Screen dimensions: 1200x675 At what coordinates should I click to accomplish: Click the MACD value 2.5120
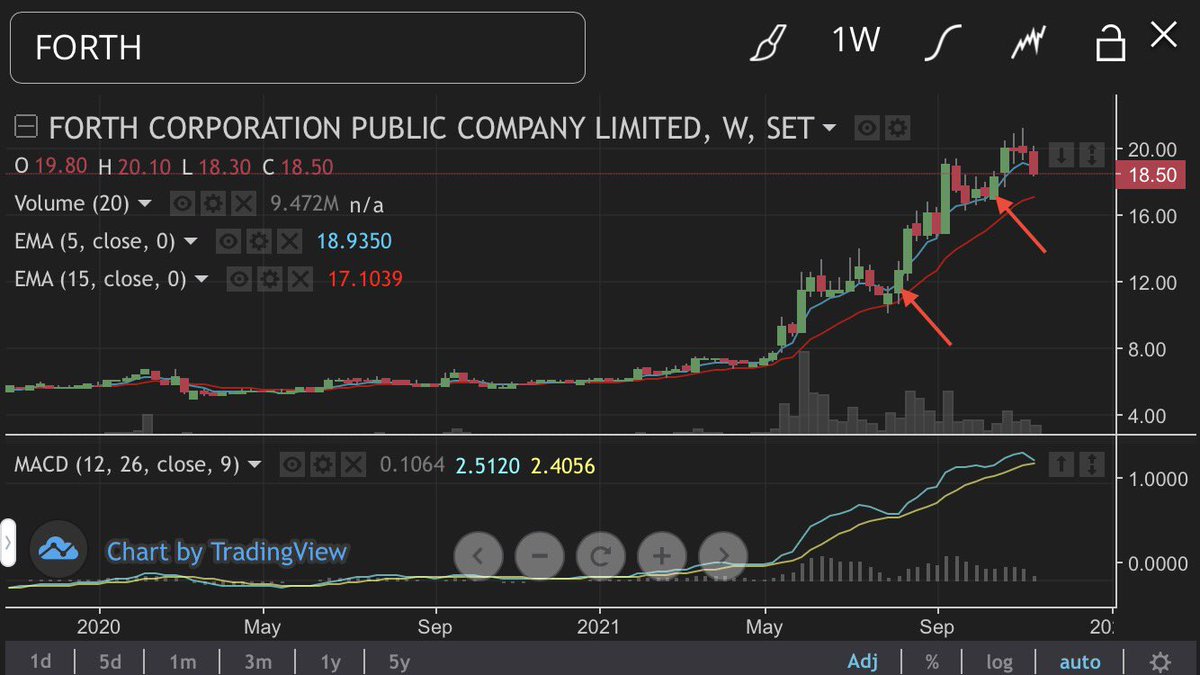(x=487, y=465)
